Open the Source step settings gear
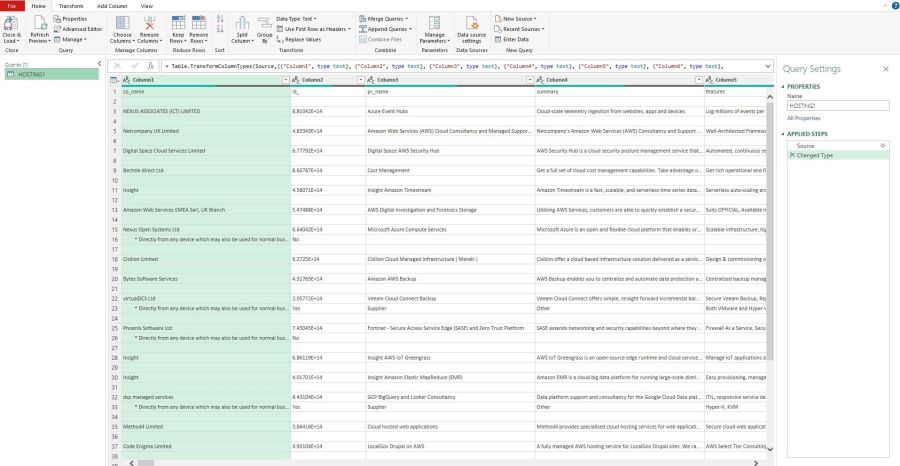Screen dimensions: 900x466 [x=883, y=146]
